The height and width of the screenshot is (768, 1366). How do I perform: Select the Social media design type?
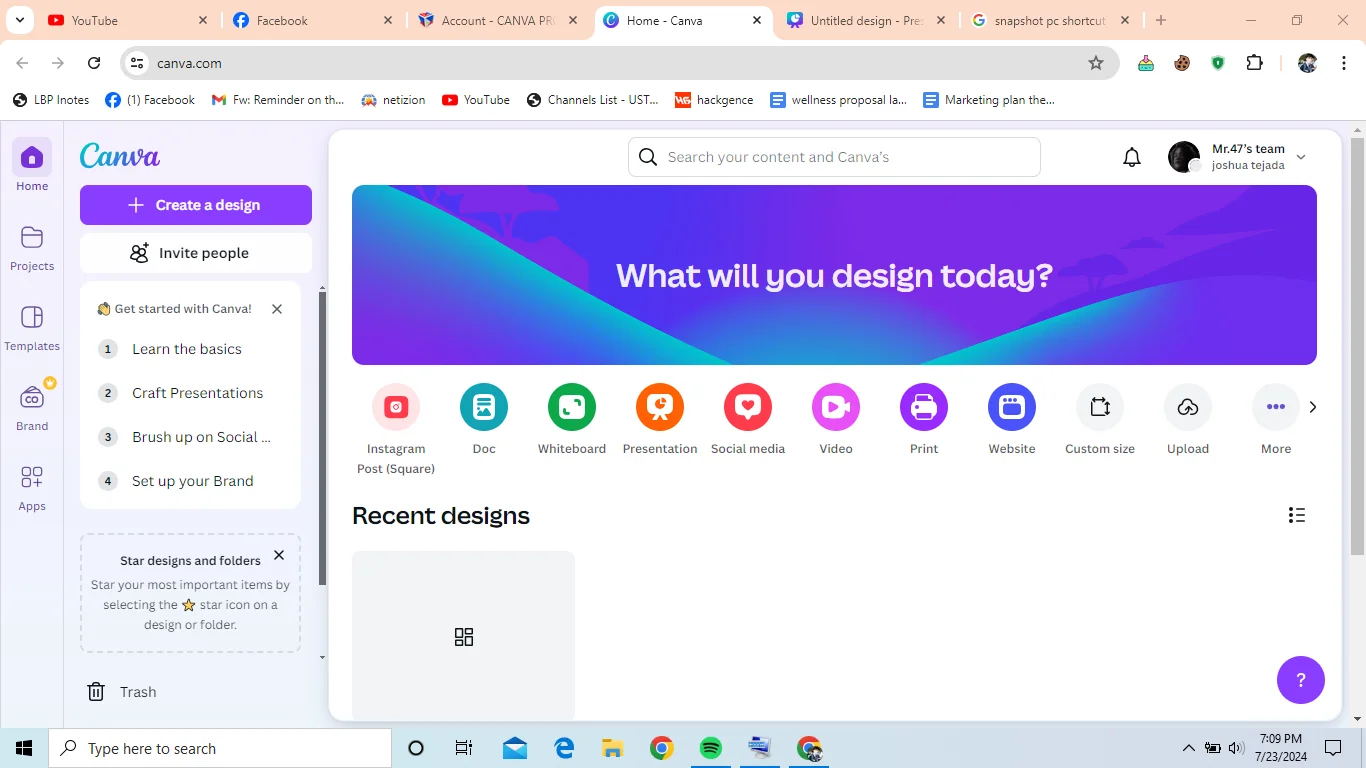pyautogui.click(x=748, y=407)
